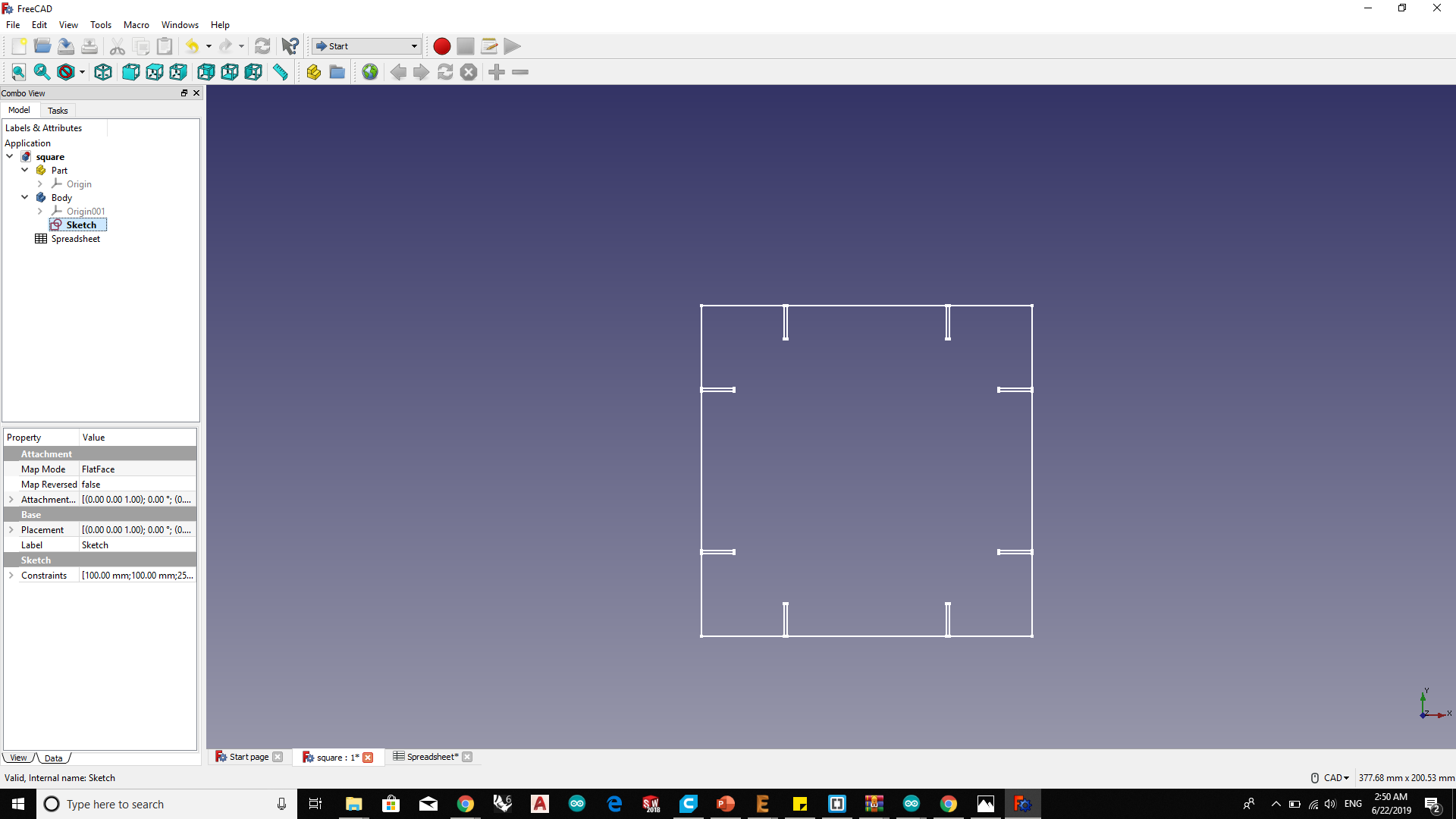The height and width of the screenshot is (819, 1456).
Task: Select Spreadsheet in the model tree
Action: 75,239
